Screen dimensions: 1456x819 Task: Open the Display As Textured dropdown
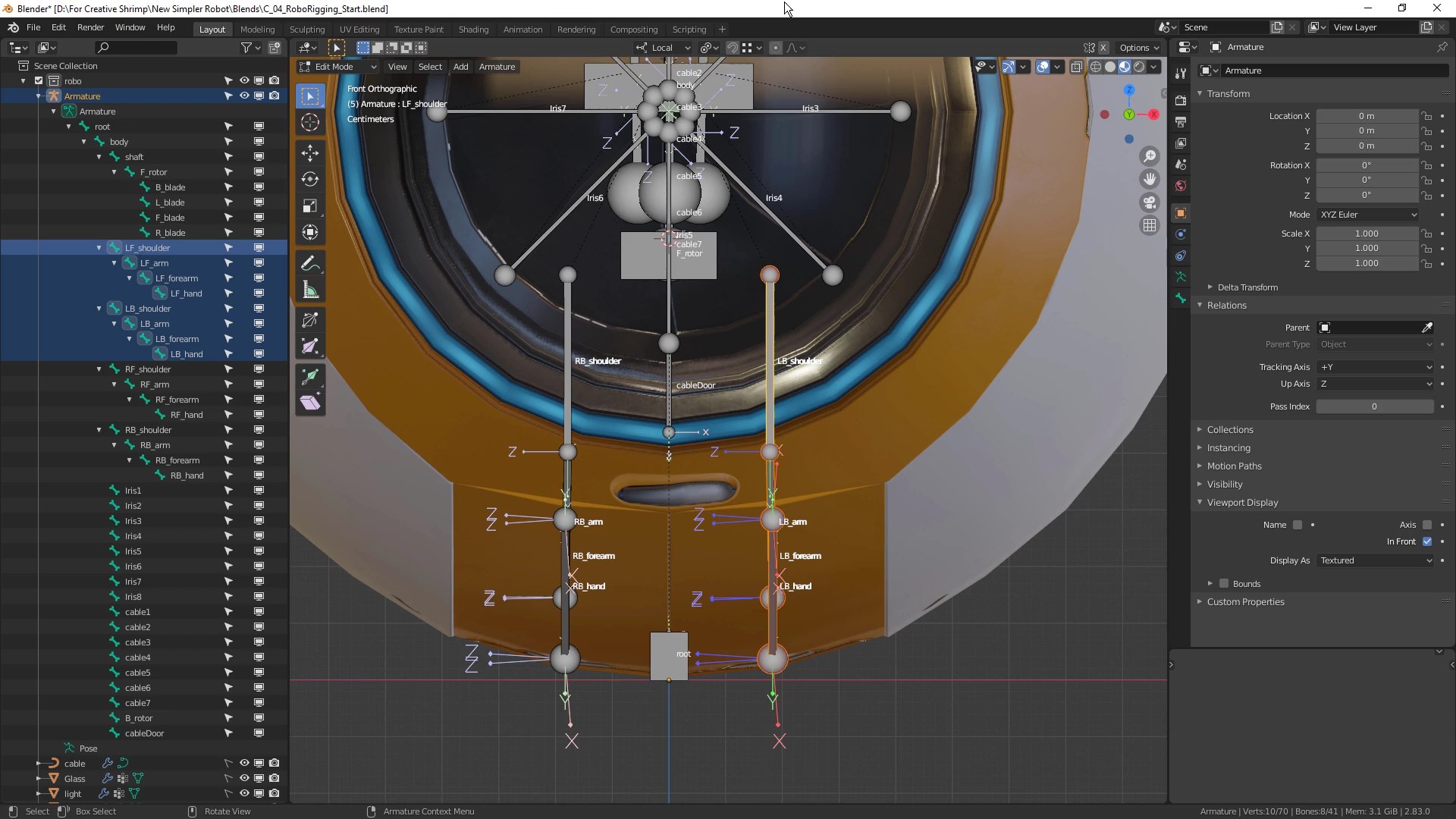[1376, 560]
